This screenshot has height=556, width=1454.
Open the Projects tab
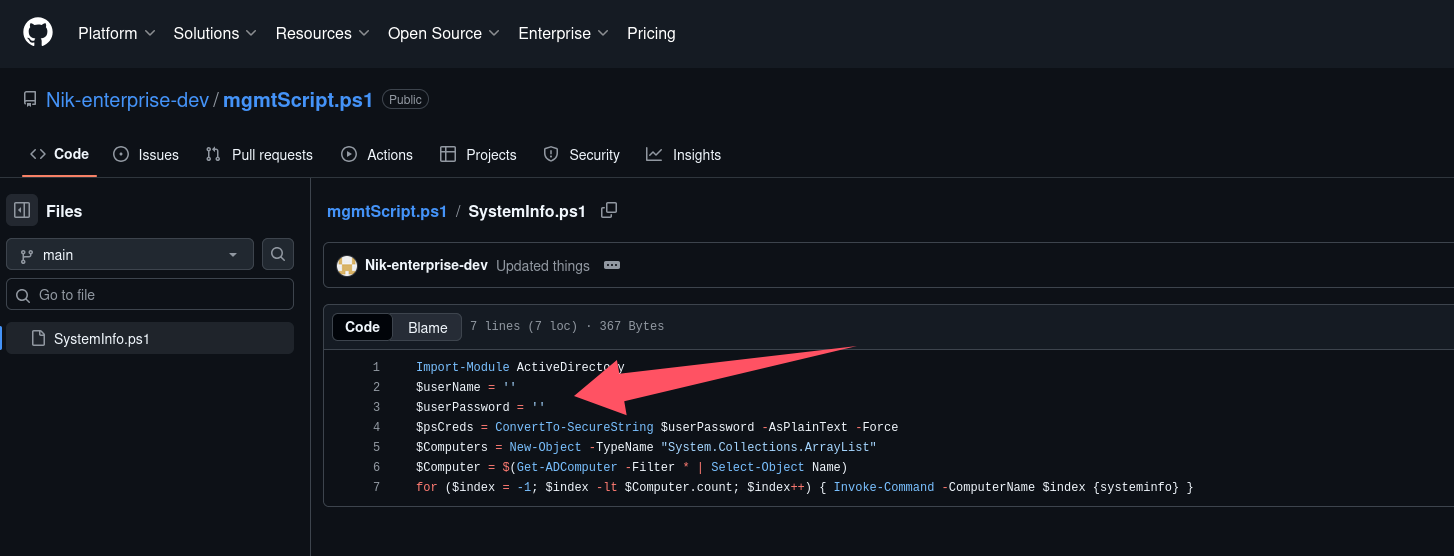coord(478,155)
